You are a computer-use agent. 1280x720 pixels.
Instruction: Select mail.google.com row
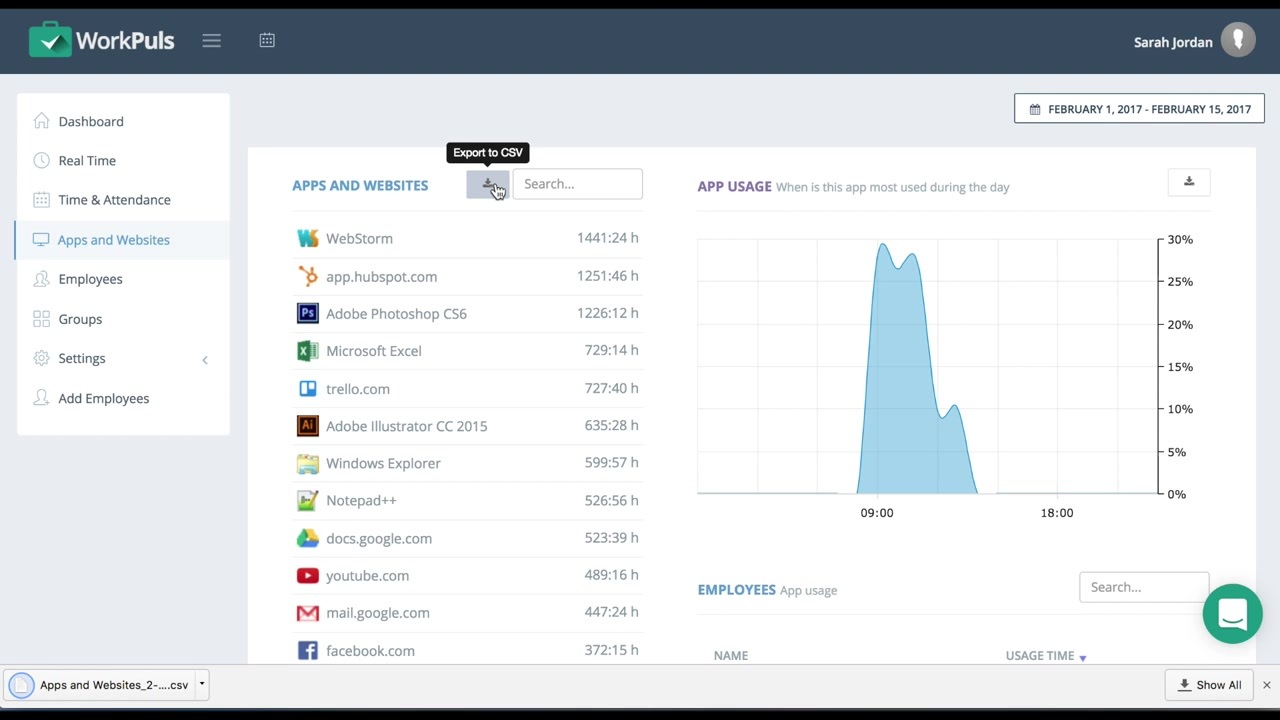[x=467, y=613]
